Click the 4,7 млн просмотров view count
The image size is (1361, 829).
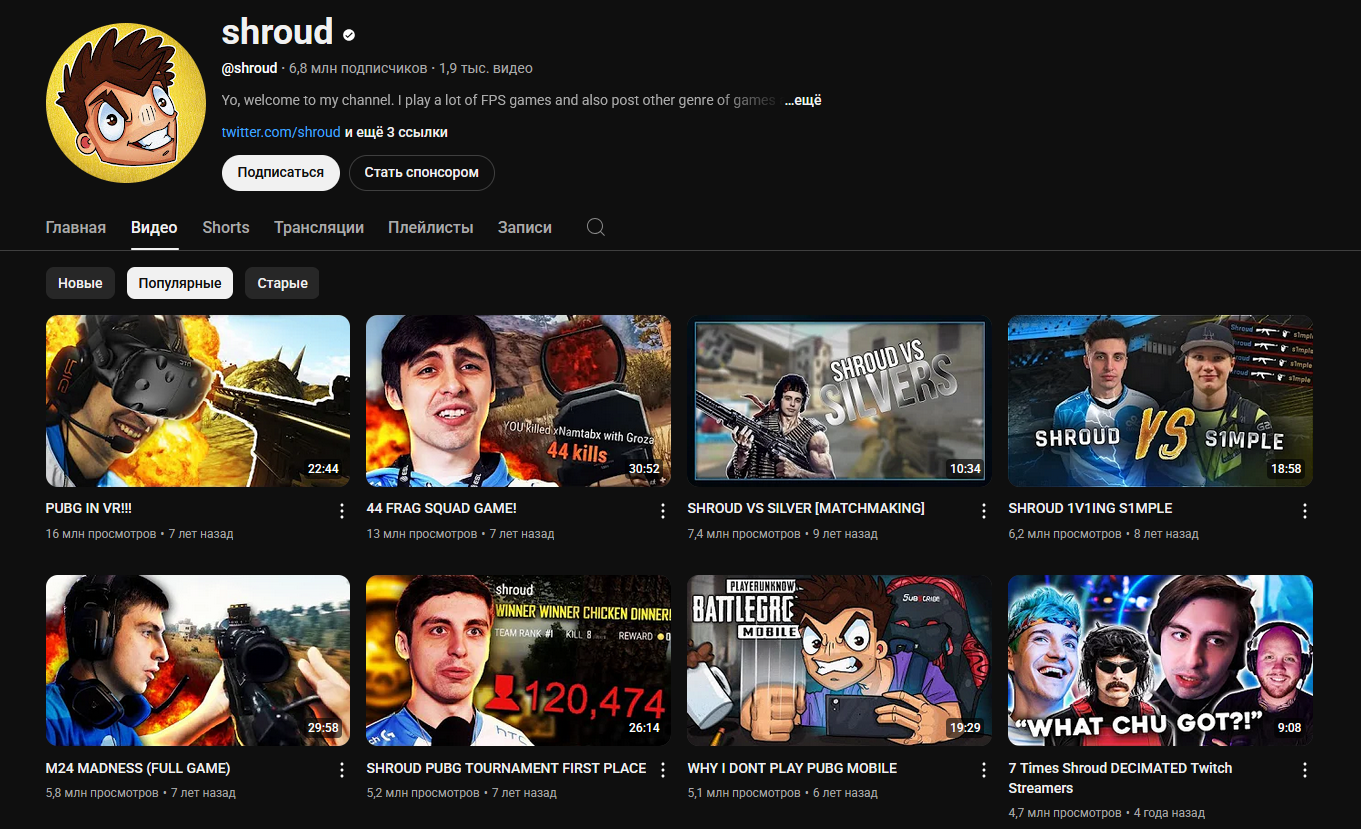point(1065,813)
